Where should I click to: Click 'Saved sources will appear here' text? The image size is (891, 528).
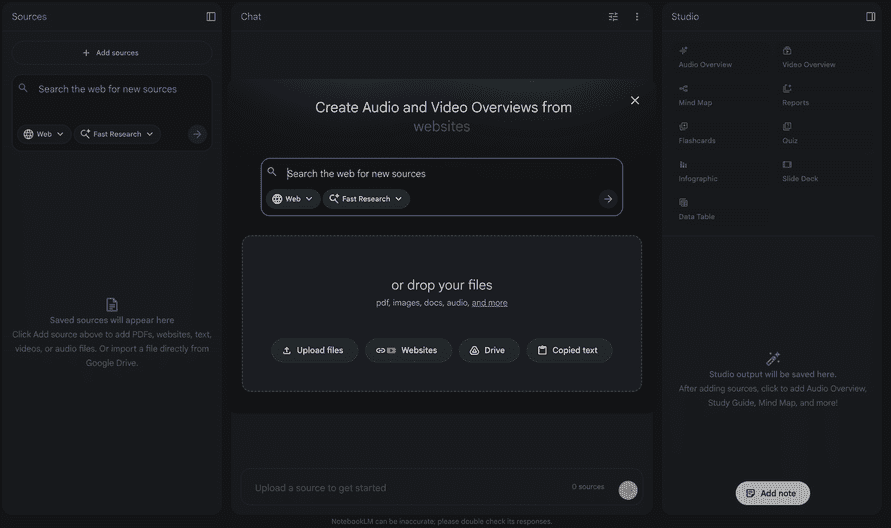[x=112, y=320]
